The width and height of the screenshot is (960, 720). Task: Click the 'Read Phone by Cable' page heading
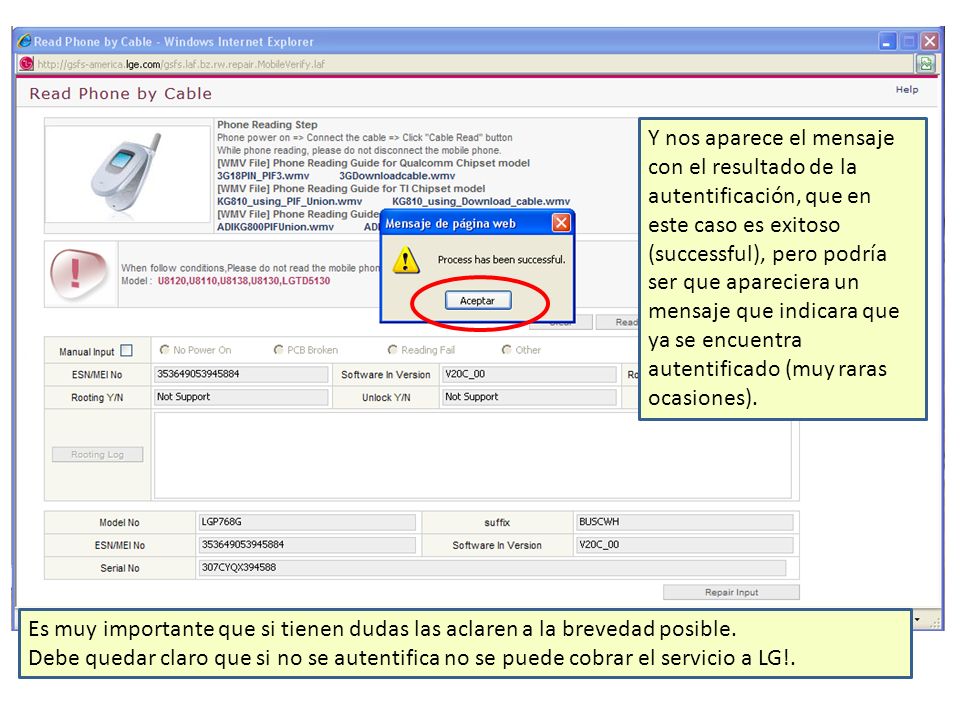pos(121,94)
